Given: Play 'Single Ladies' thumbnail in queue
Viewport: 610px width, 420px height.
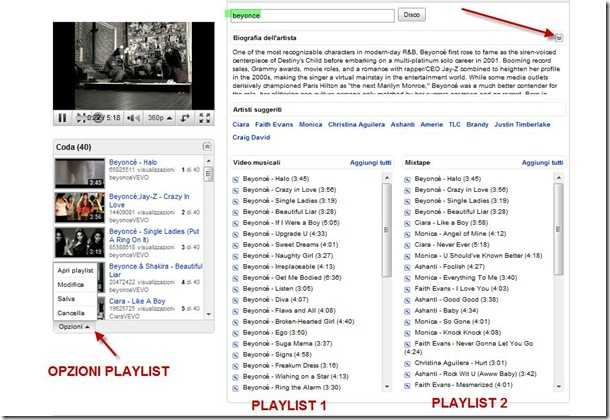Looking at the screenshot, I should [80, 242].
